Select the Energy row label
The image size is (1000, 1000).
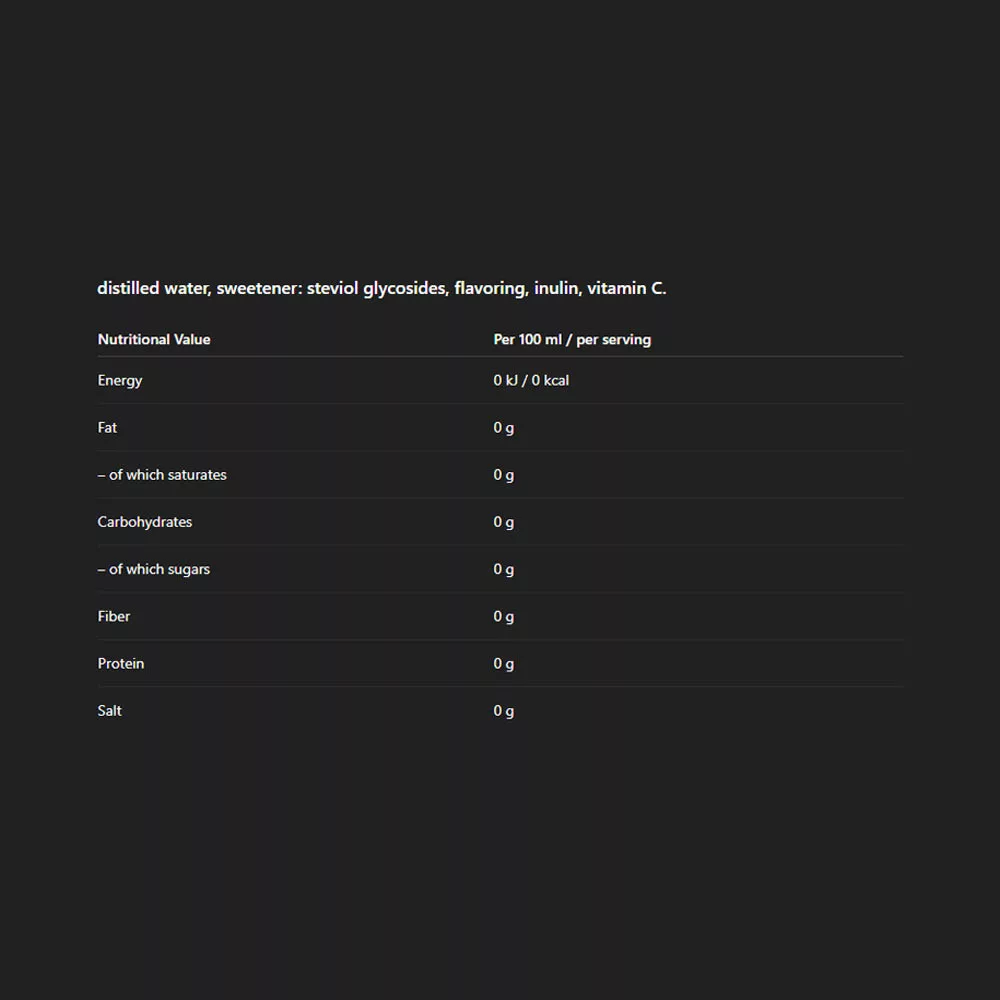[x=120, y=381]
